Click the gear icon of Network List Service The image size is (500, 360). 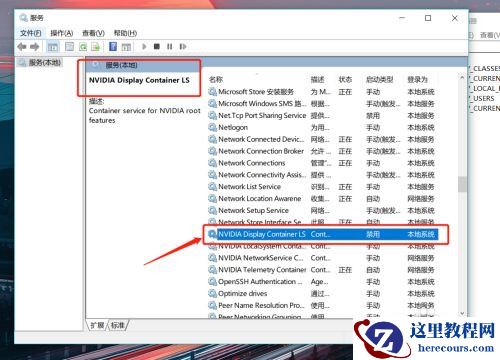pyautogui.click(x=212, y=187)
